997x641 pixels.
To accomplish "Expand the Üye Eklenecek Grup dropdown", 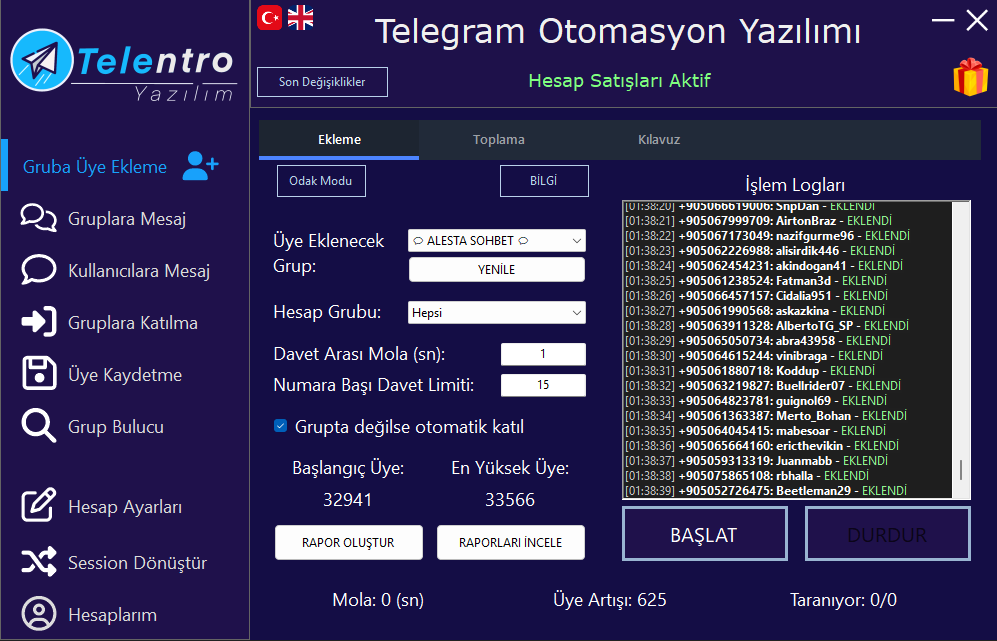I will point(576,241).
